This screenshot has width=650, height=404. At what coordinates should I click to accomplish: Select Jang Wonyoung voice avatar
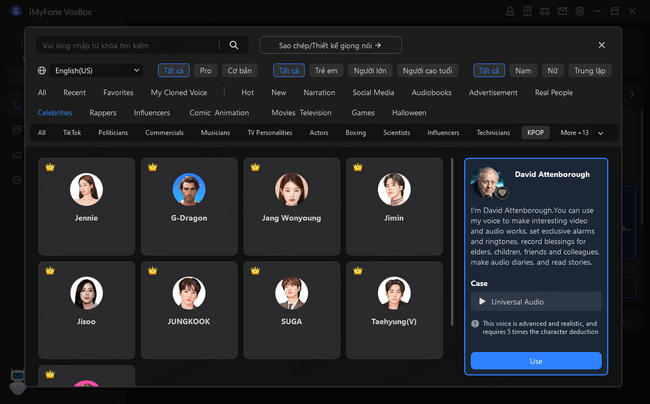click(x=291, y=189)
